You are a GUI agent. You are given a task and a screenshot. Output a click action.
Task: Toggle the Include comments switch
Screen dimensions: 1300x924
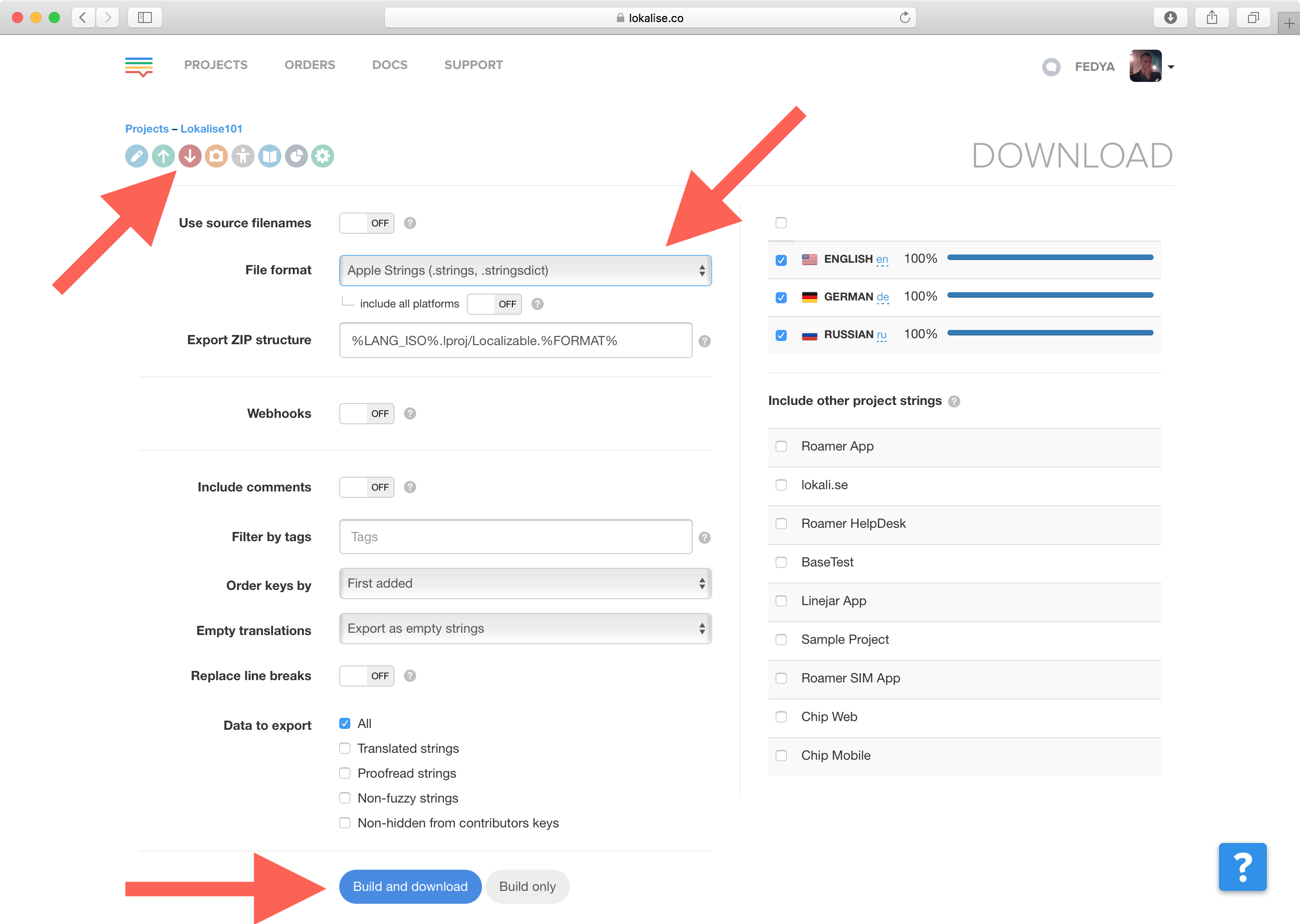point(367,488)
